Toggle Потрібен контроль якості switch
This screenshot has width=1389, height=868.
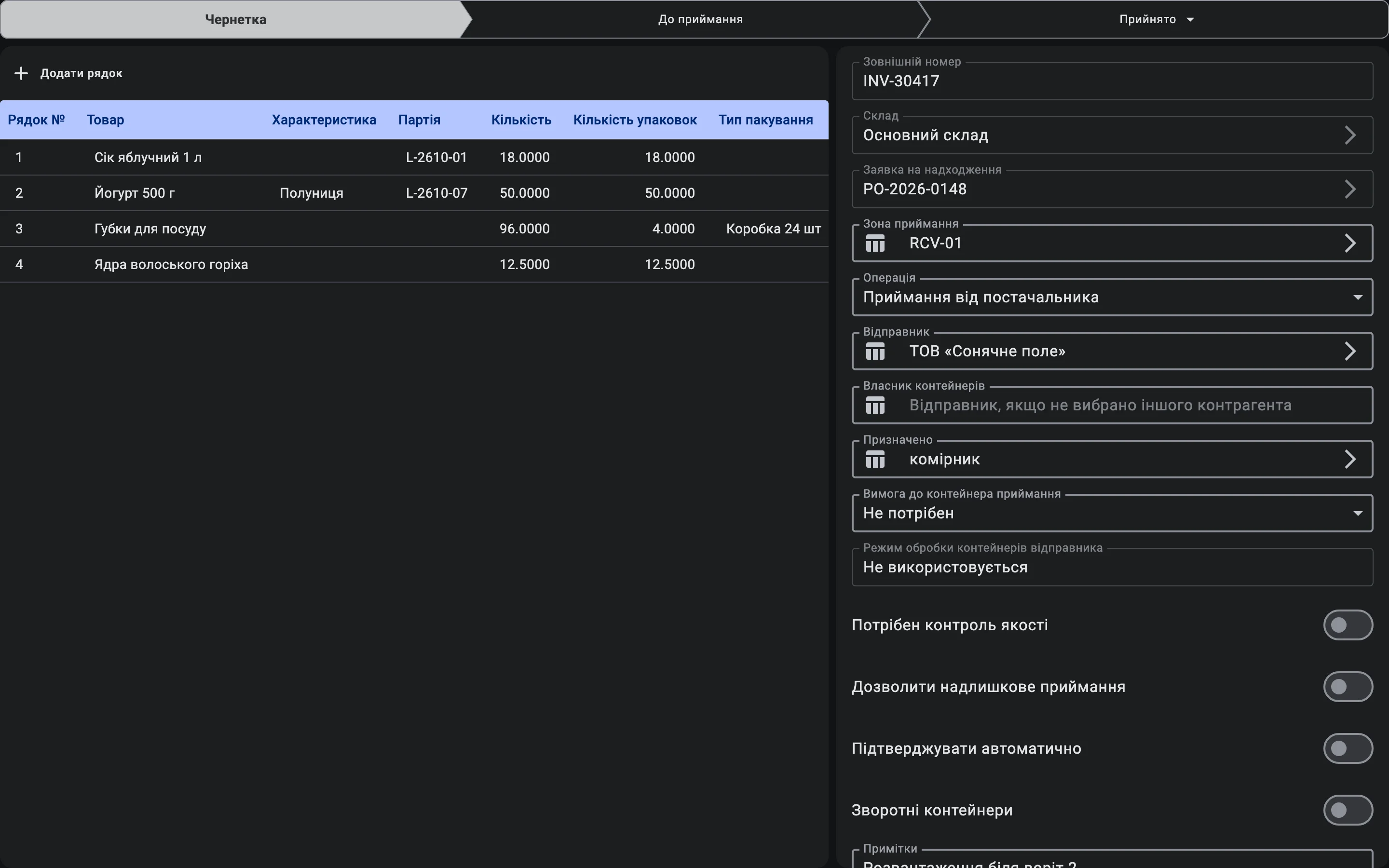coord(1348,624)
